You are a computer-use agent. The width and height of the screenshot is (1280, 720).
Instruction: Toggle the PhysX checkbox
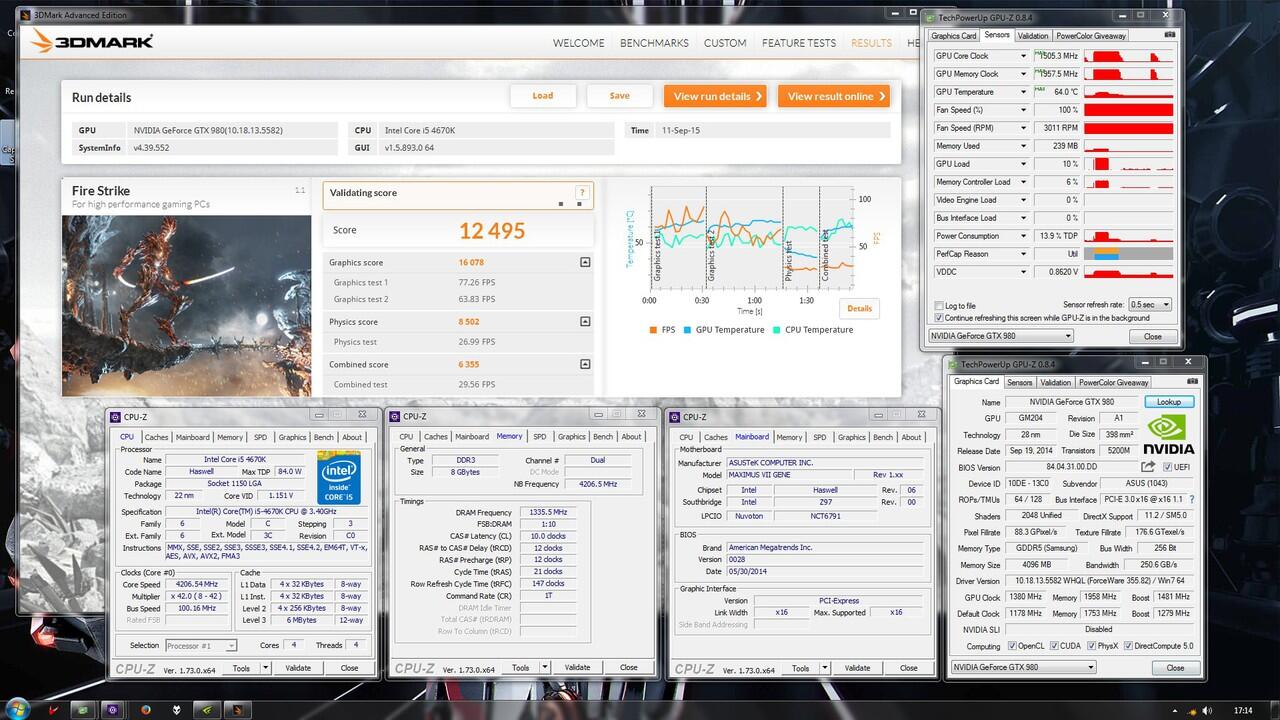[1090, 646]
